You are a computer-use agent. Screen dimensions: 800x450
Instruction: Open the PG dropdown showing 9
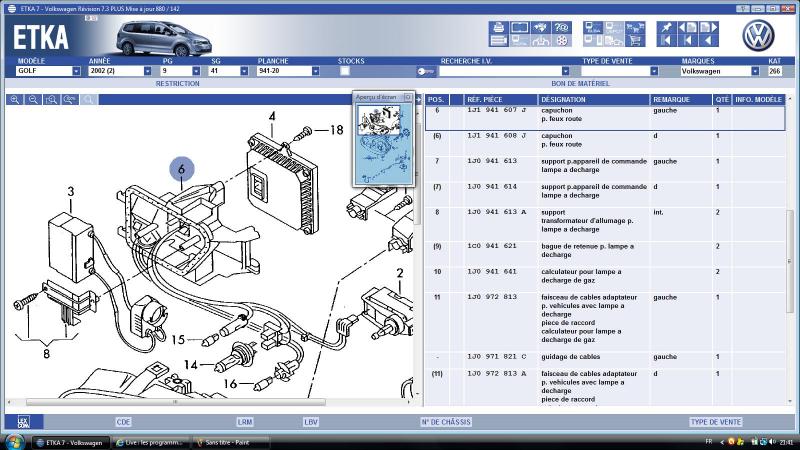196,71
